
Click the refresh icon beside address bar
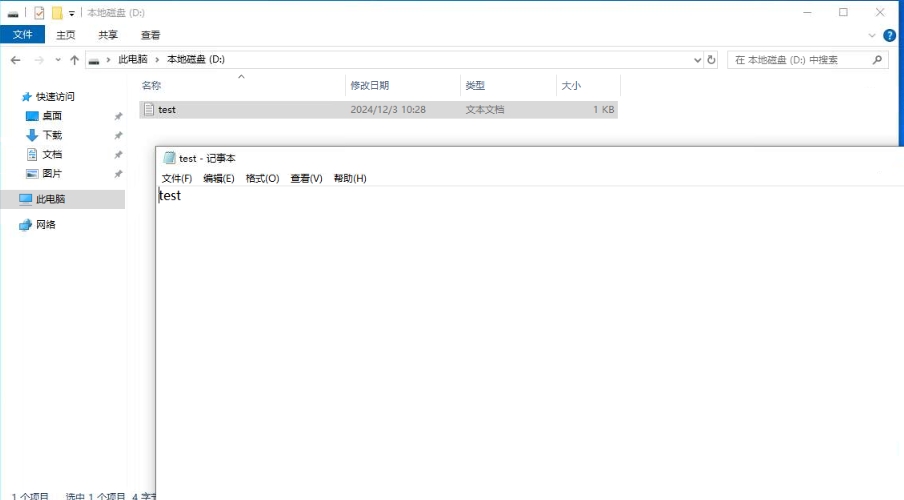(x=711, y=60)
